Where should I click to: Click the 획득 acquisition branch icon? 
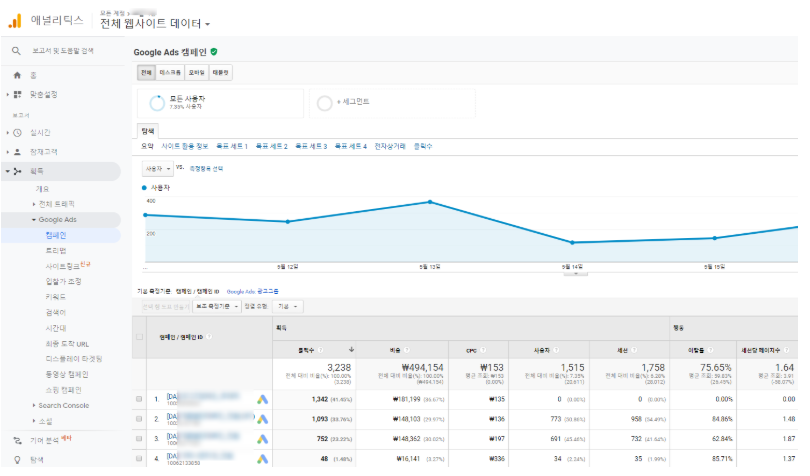[x=18, y=172]
